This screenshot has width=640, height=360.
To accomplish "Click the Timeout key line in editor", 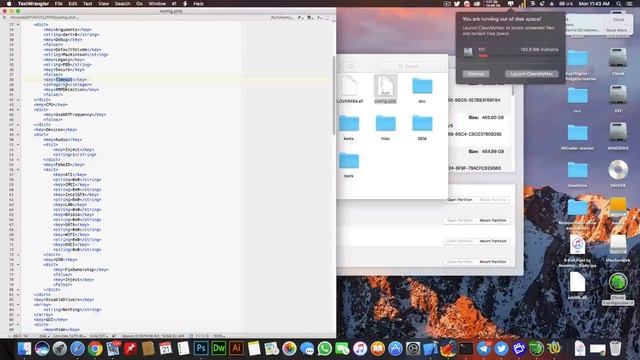I will click(x=65, y=80).
